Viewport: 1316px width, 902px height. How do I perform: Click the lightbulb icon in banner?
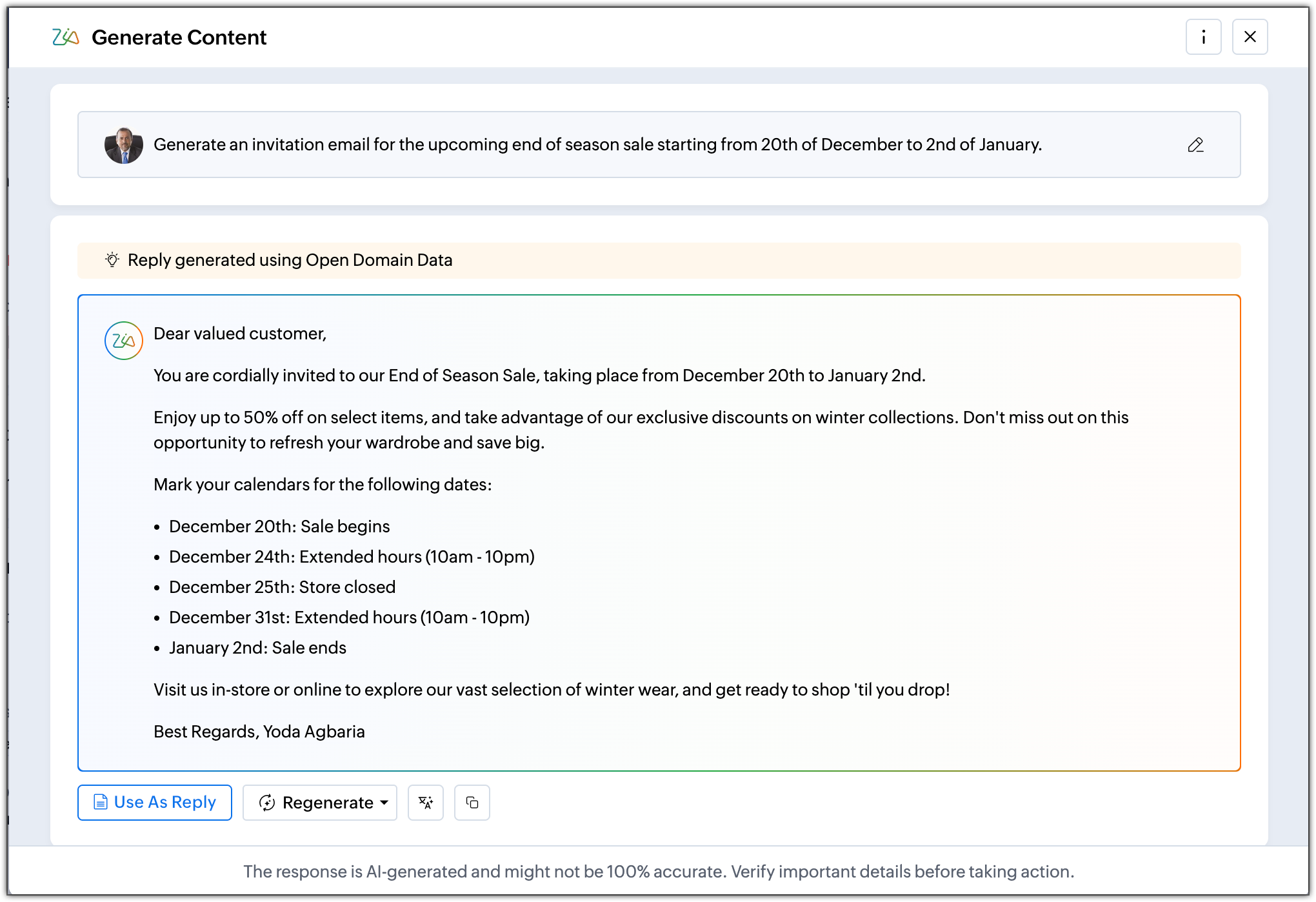click(x=112, y=260)
